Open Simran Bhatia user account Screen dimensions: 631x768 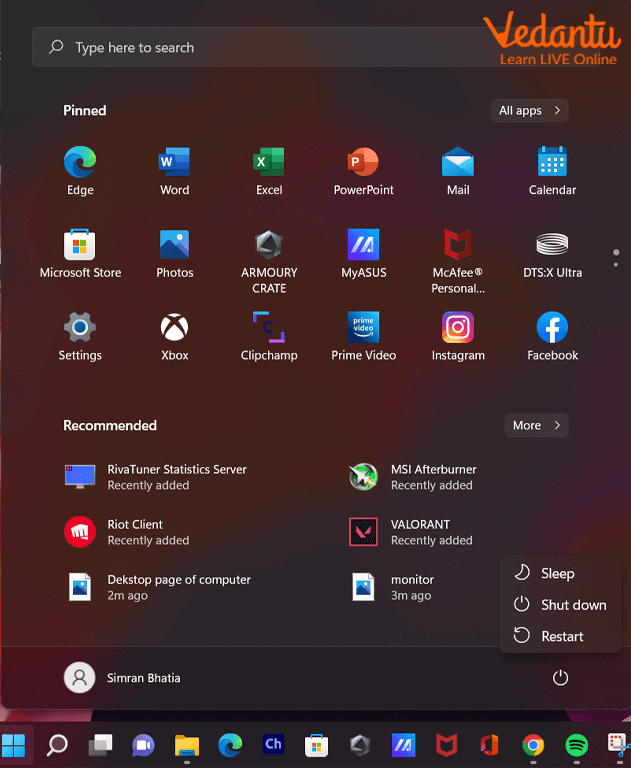123,678
